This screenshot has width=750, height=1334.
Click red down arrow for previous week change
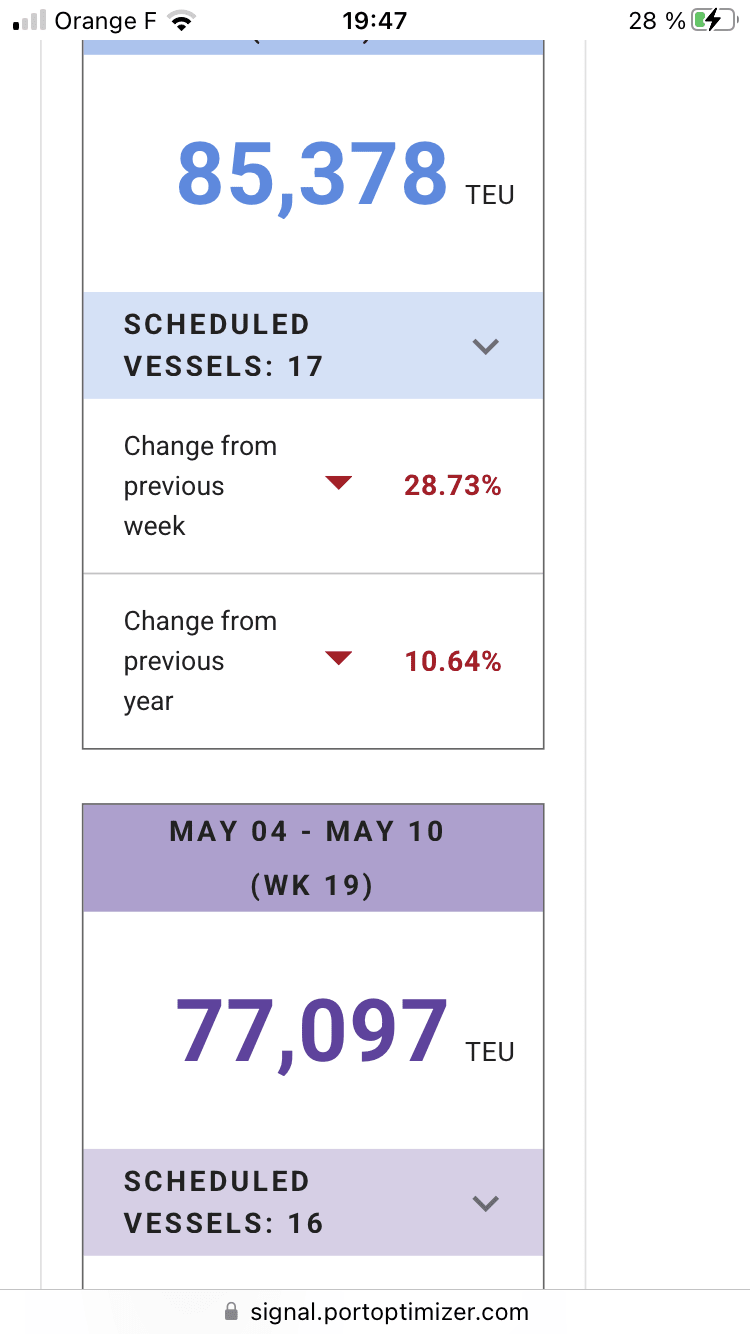339,484
